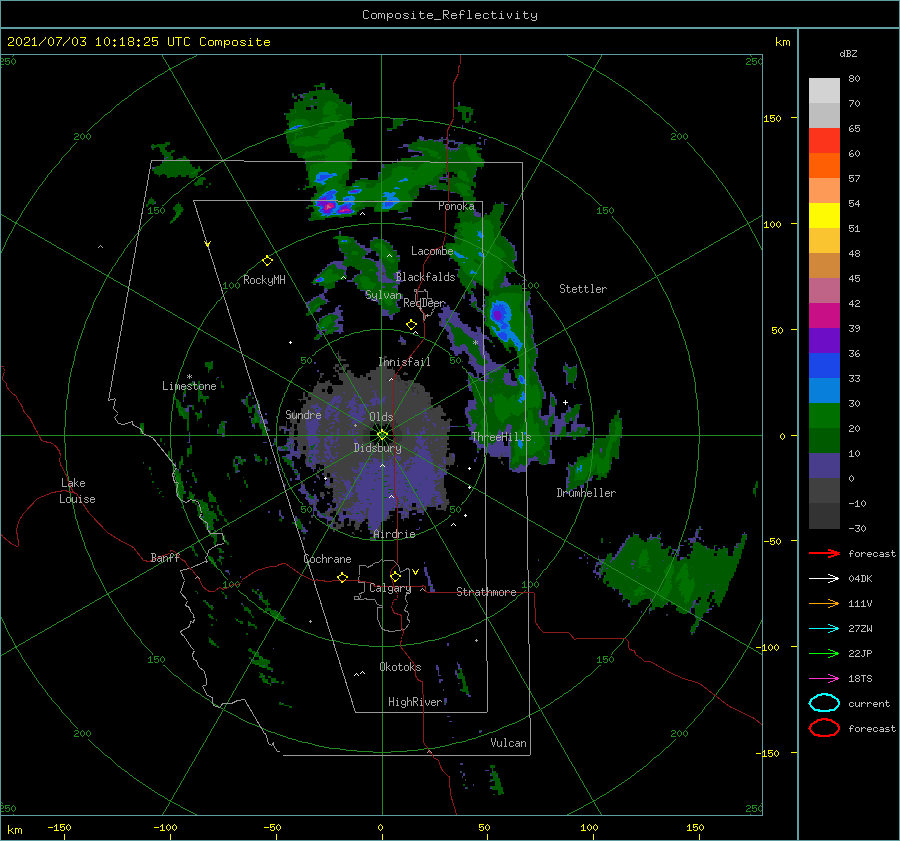Image resolution: width=900 pixels, height=841 pixels.
Task: Click the dBZ heading above the color scale
Action: [x=848, y=54]
